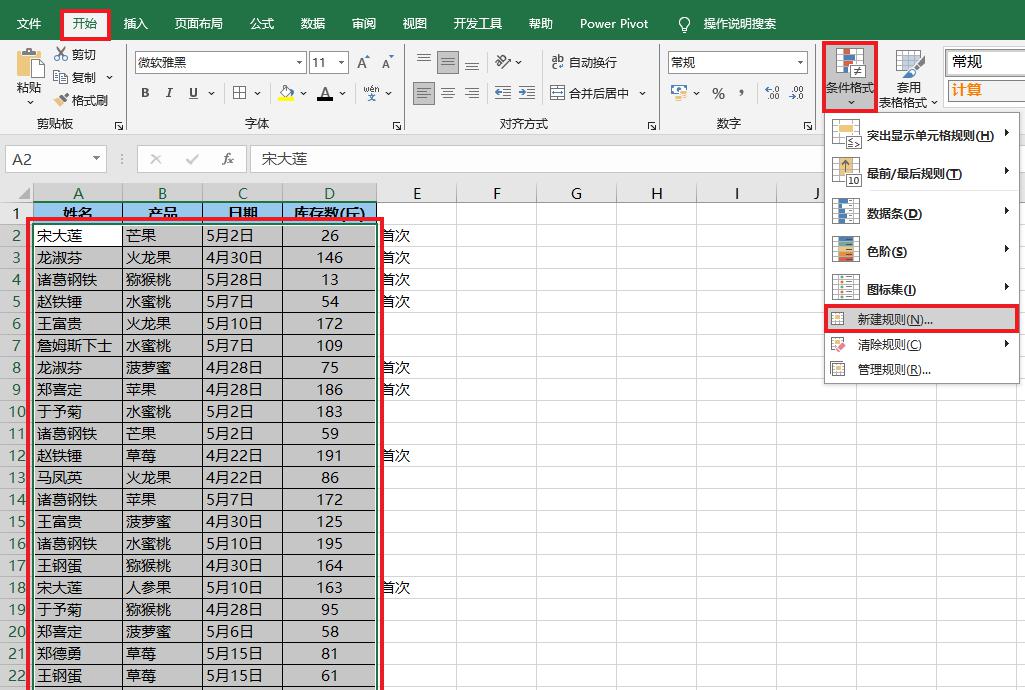This screenshot has height=690, width=1025.
Task: Click the Cut scissors button
Action: pos(75,54)
